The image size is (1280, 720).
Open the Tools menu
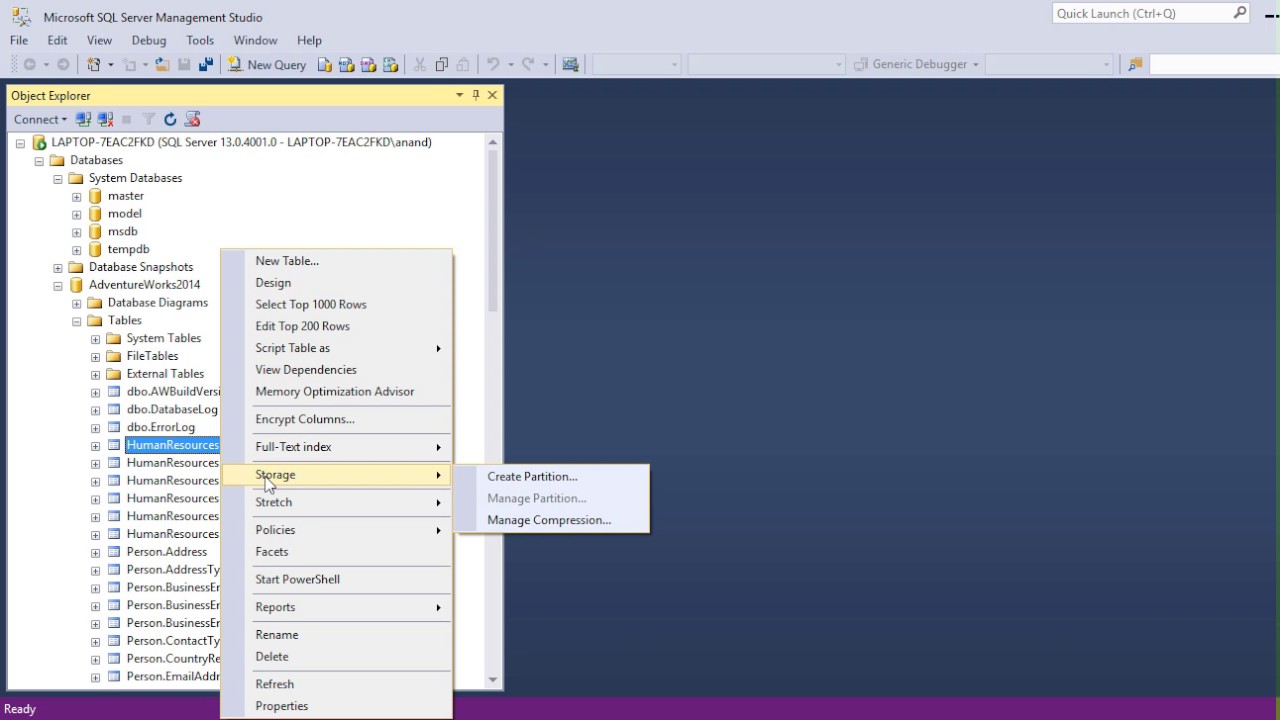pyautogui.click(x=200, y=40)
